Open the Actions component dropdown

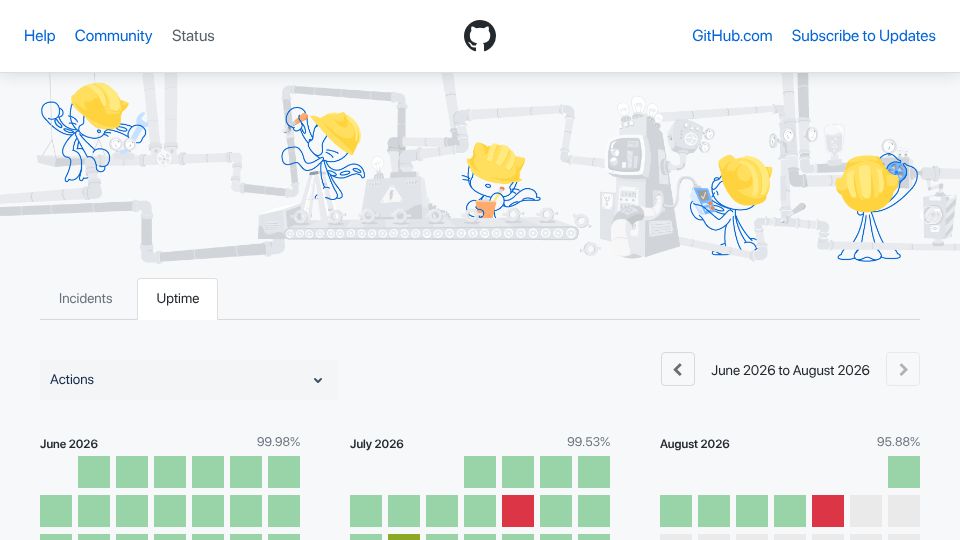[188, 380]
